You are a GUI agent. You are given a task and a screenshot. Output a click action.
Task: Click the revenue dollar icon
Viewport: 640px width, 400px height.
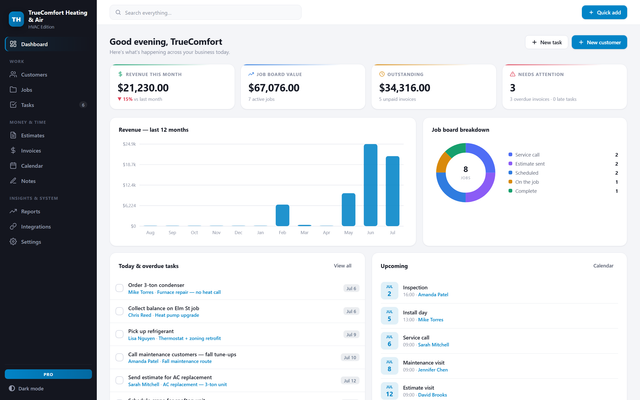coord(120,74)
